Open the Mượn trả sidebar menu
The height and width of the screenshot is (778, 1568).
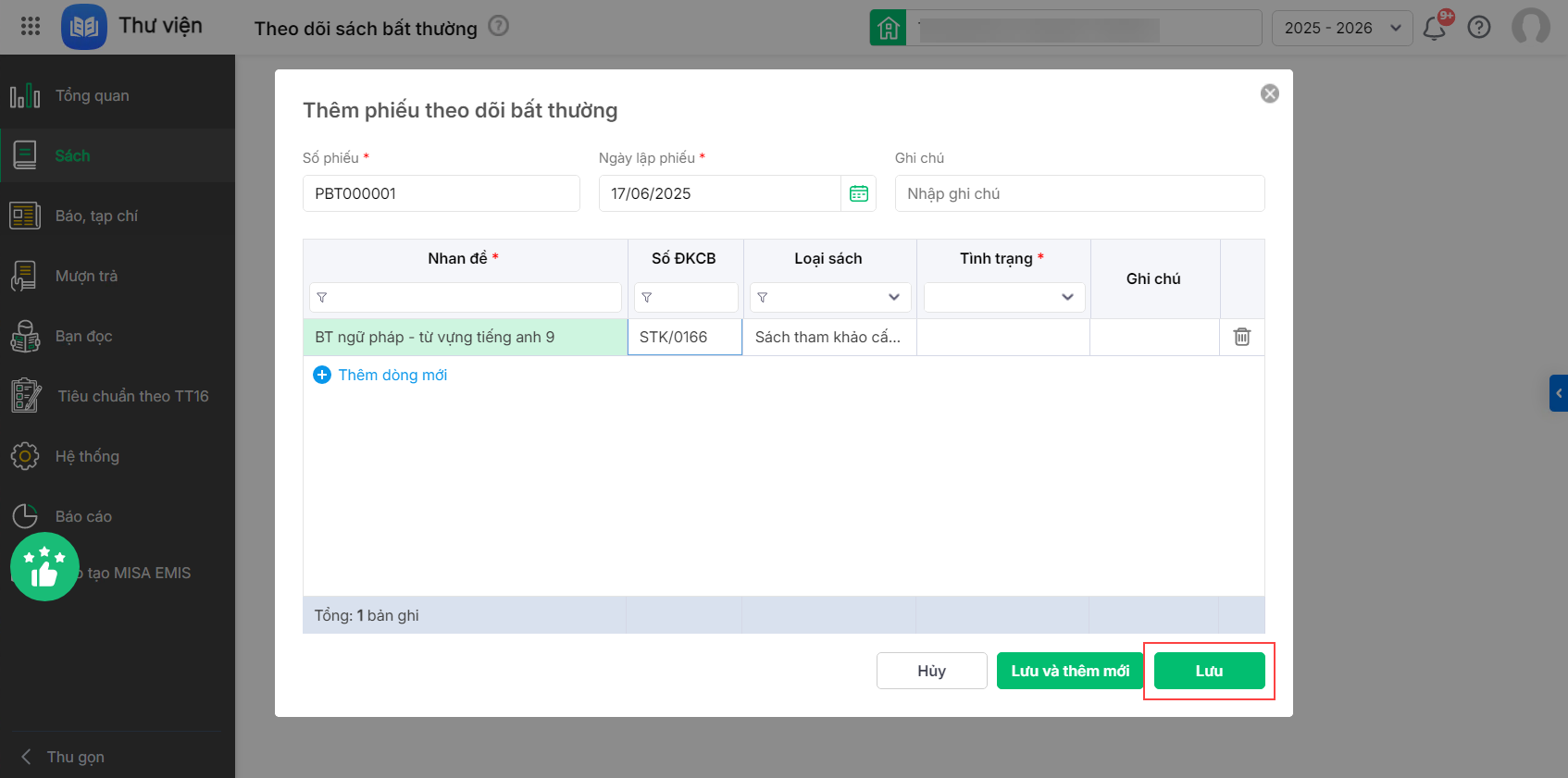(x=86, y=276)
